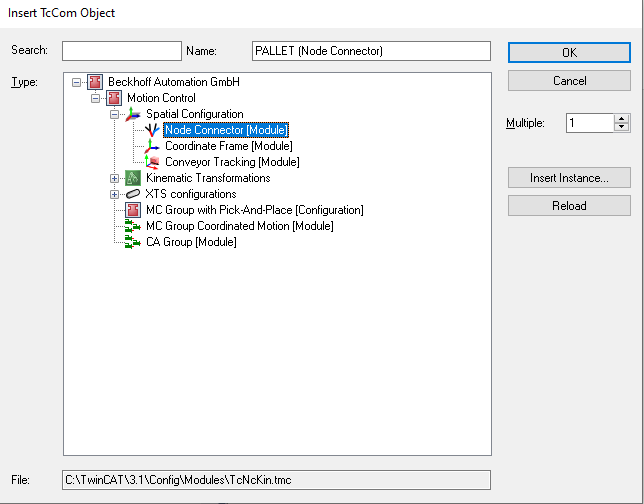Click the Node Connector branching icon
This screenshot has width=644, height=504.
(152, 130)
